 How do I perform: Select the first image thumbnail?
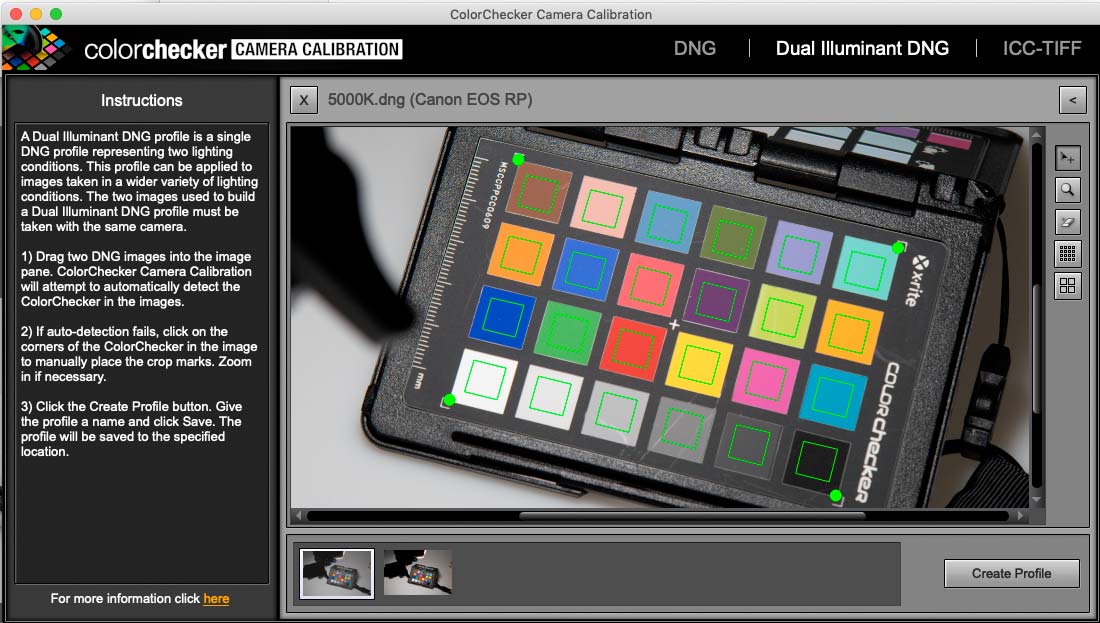click(337, 573)
